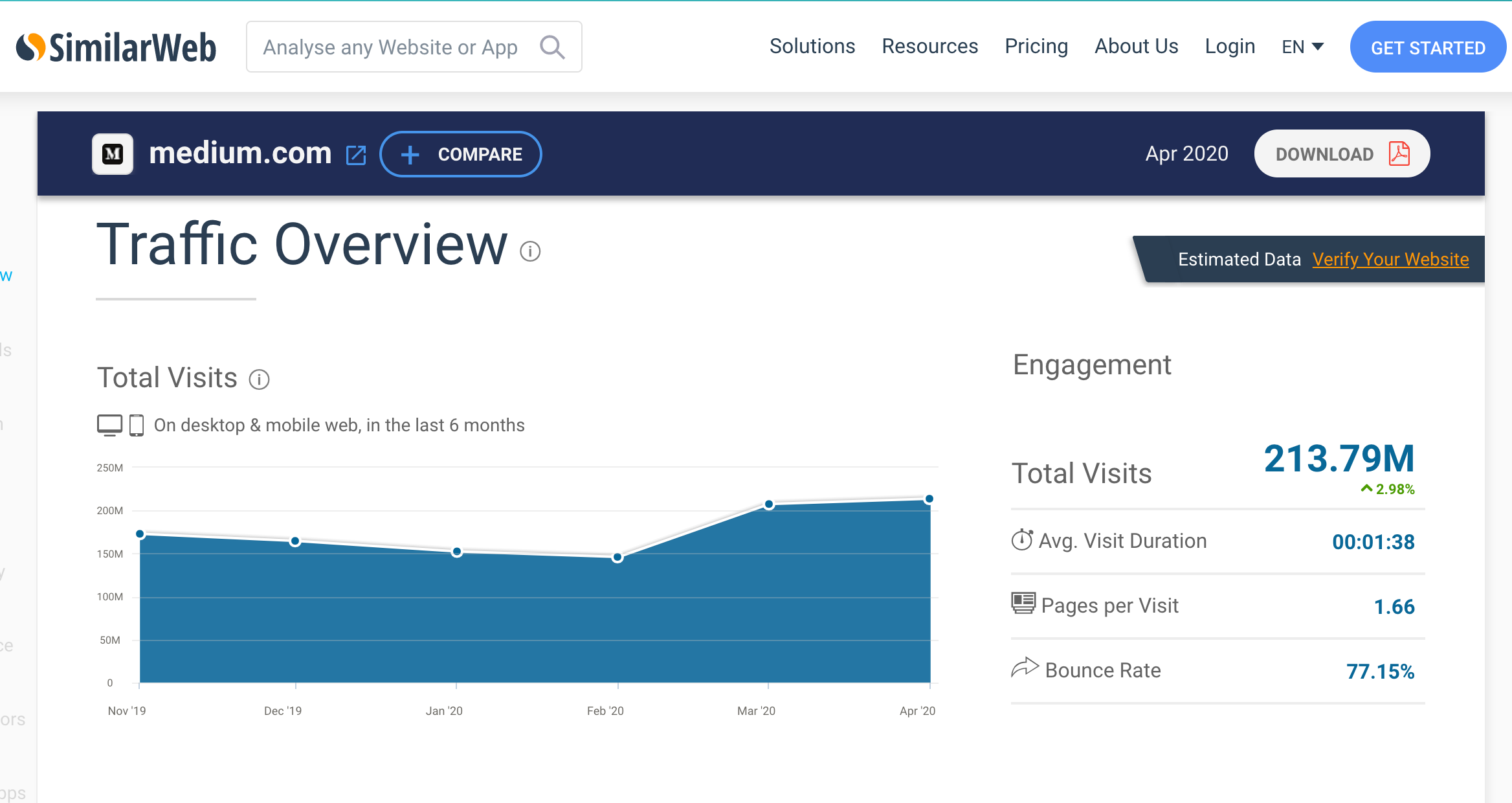Click the Pages per Visit icon
The width and height of the screenshot is (1512, 803).
[1023, 603]
